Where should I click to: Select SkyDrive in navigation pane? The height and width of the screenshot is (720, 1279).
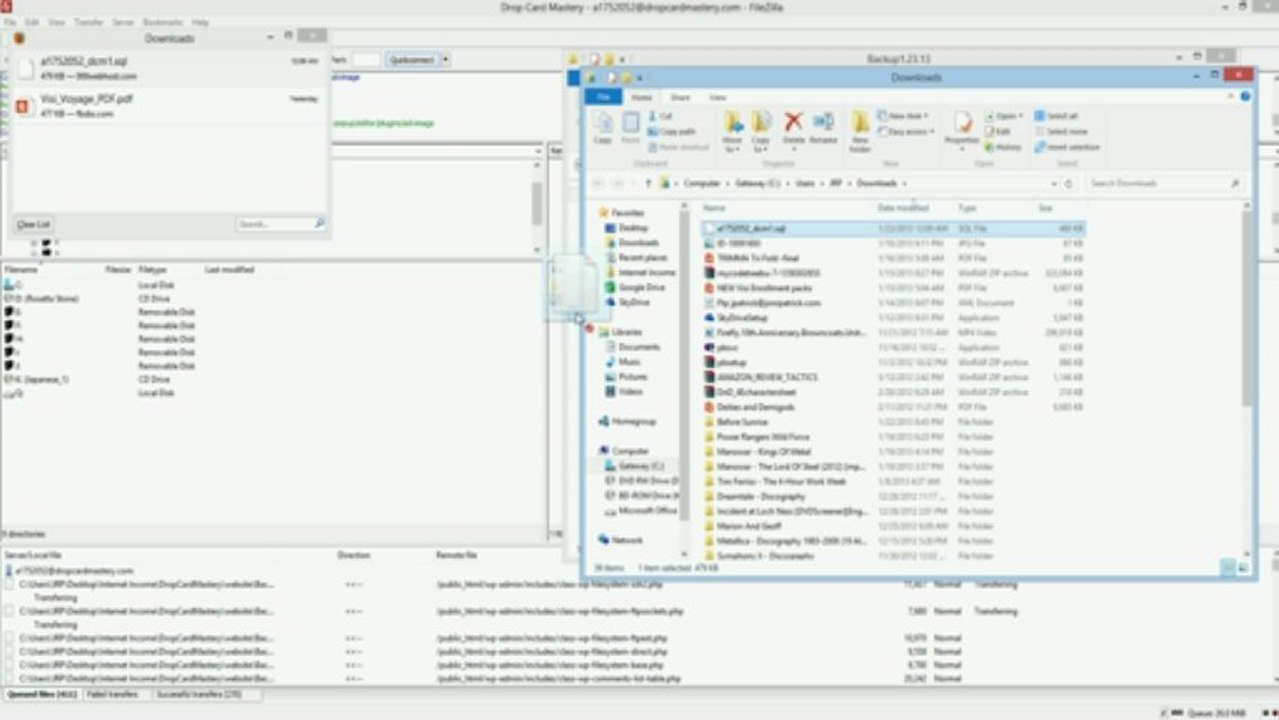point(633,302)
